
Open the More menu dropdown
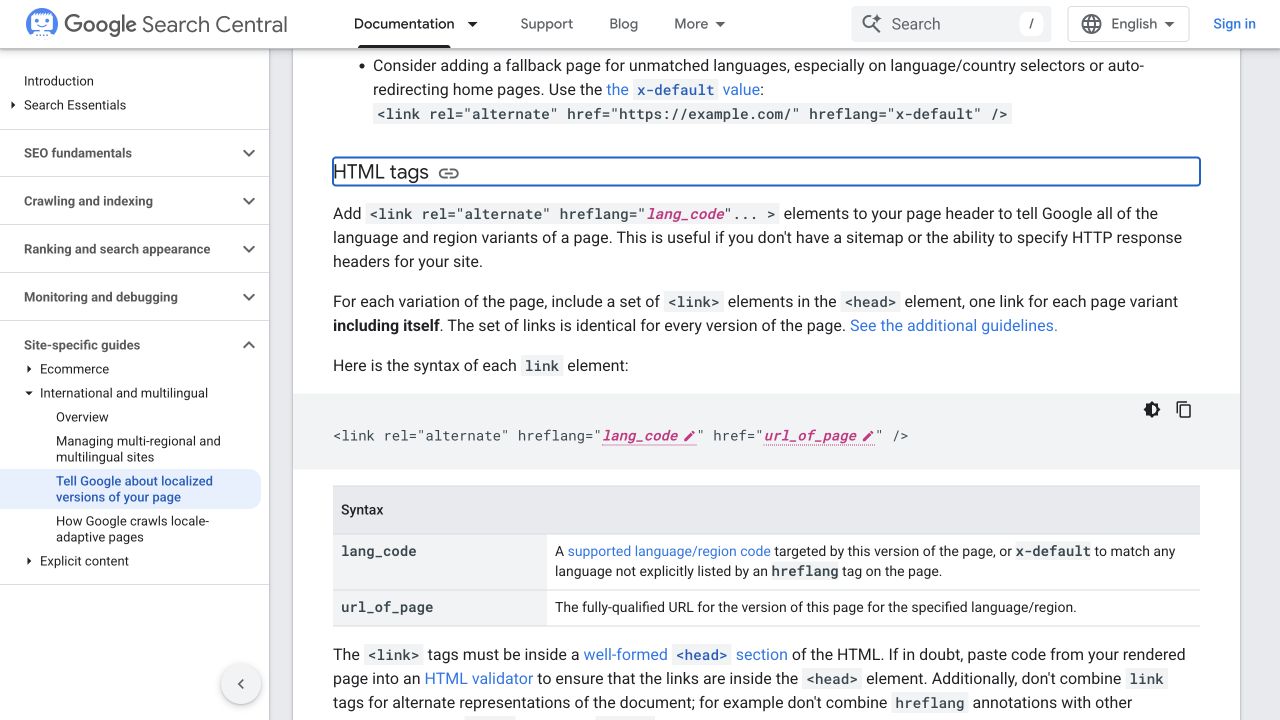tap(700, 24)
